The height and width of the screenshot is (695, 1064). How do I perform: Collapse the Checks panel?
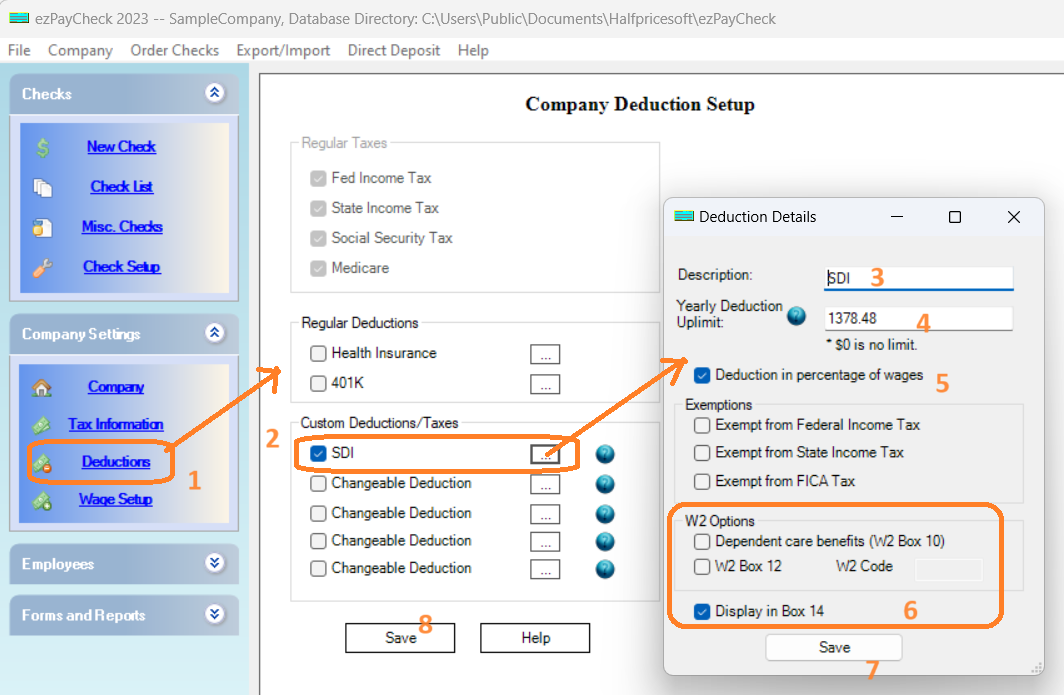pyautogui.click(x=213, y=93)
